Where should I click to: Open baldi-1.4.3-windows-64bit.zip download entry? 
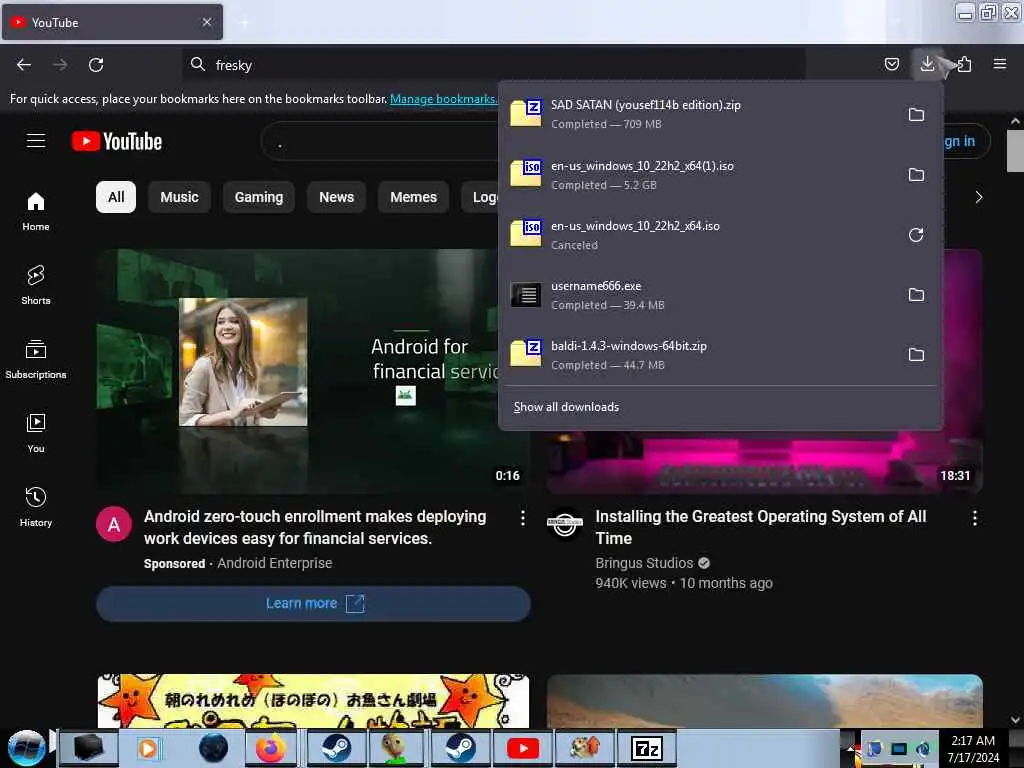[x=699, y=355]
